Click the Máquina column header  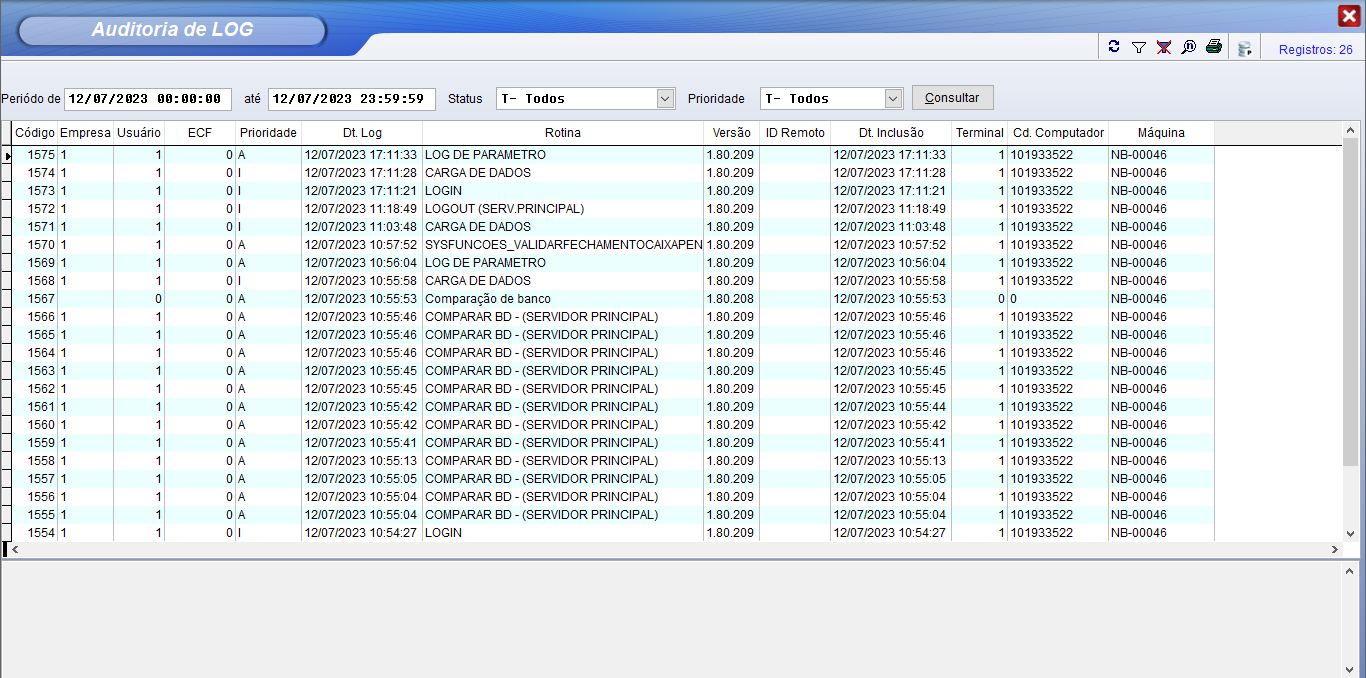pyautogui.click(x=1160, y=132)
